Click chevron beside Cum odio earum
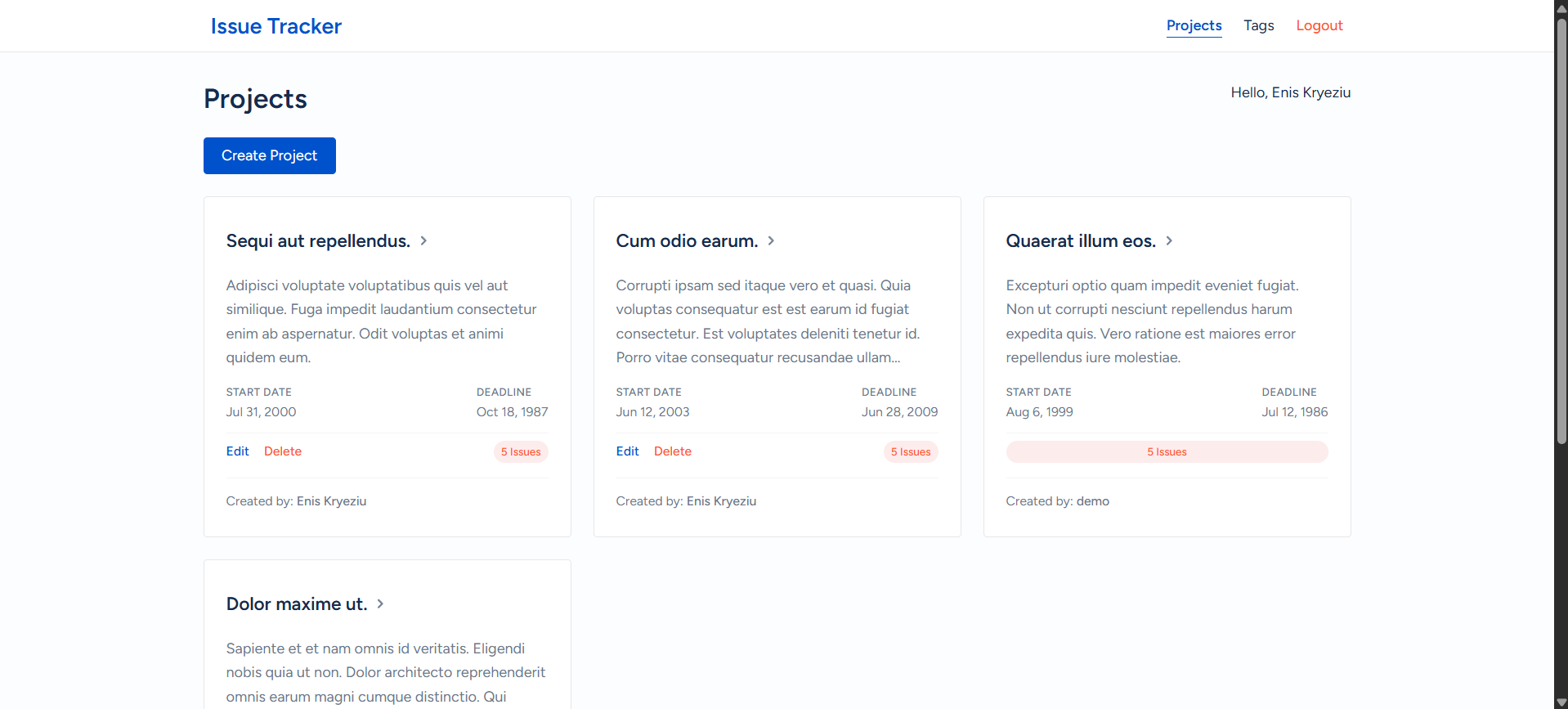 [x=771, y=240]
